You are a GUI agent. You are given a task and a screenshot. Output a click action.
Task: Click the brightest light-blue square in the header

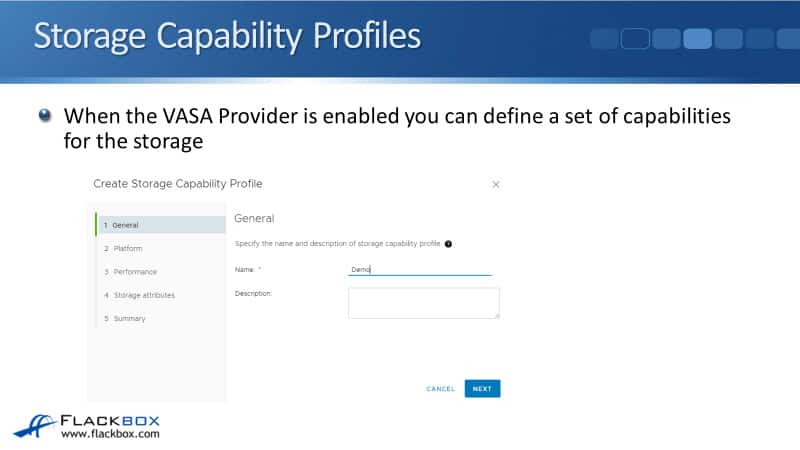coord(697,39)
